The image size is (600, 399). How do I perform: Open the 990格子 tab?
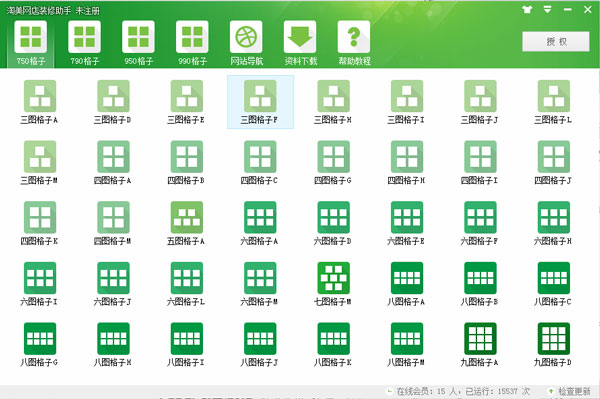[x=192, y=43]
